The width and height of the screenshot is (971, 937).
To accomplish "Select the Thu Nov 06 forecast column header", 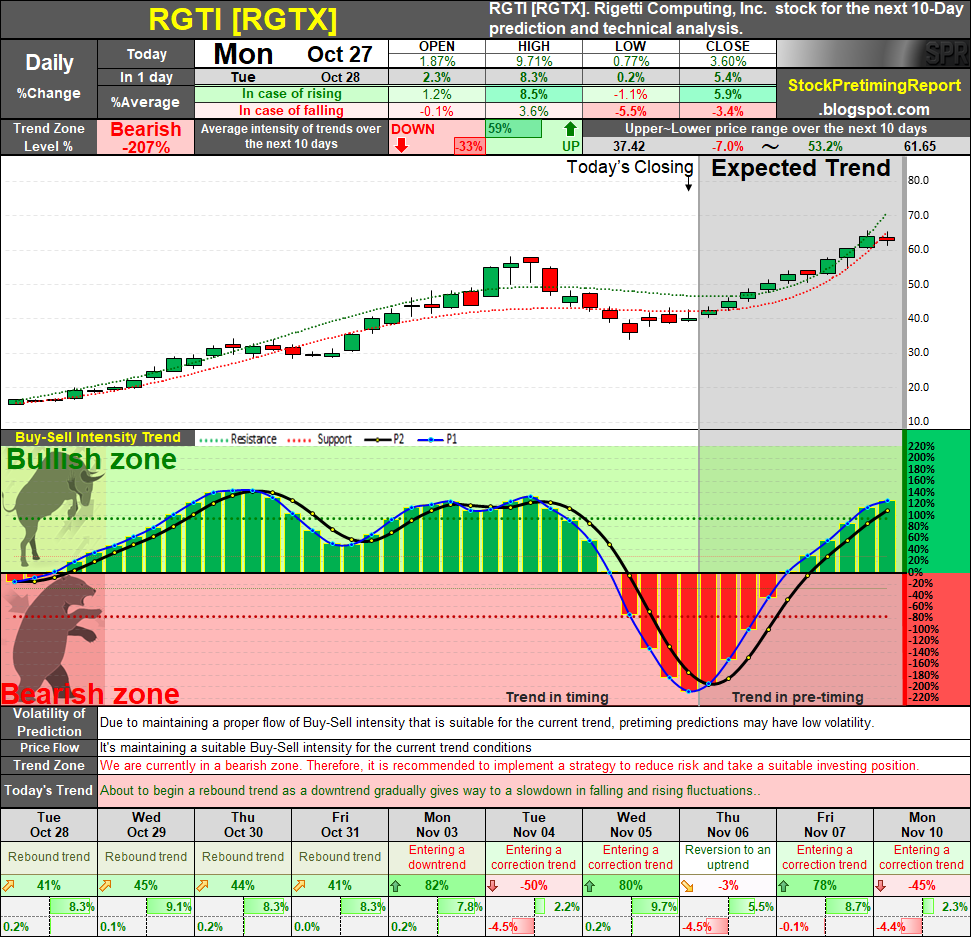I will point(728,825).
